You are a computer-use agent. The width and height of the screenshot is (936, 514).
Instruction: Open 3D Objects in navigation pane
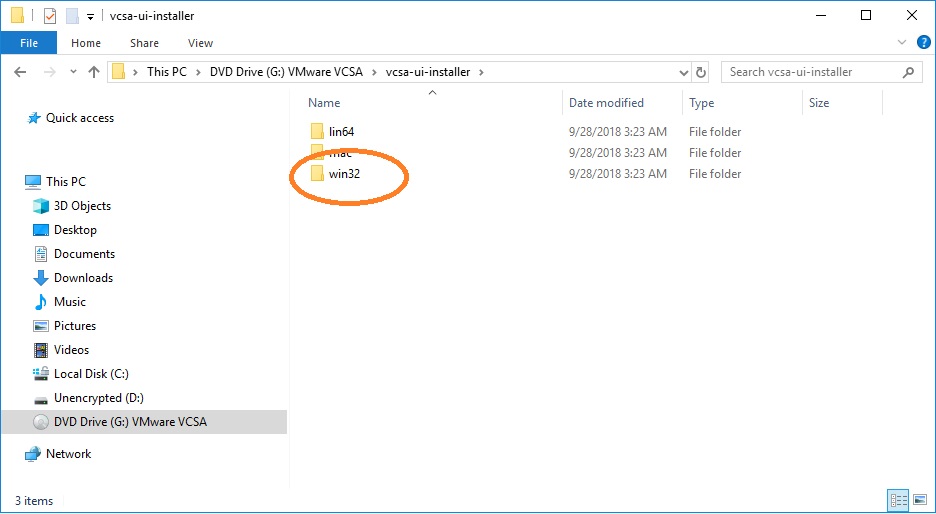[82, 206]
